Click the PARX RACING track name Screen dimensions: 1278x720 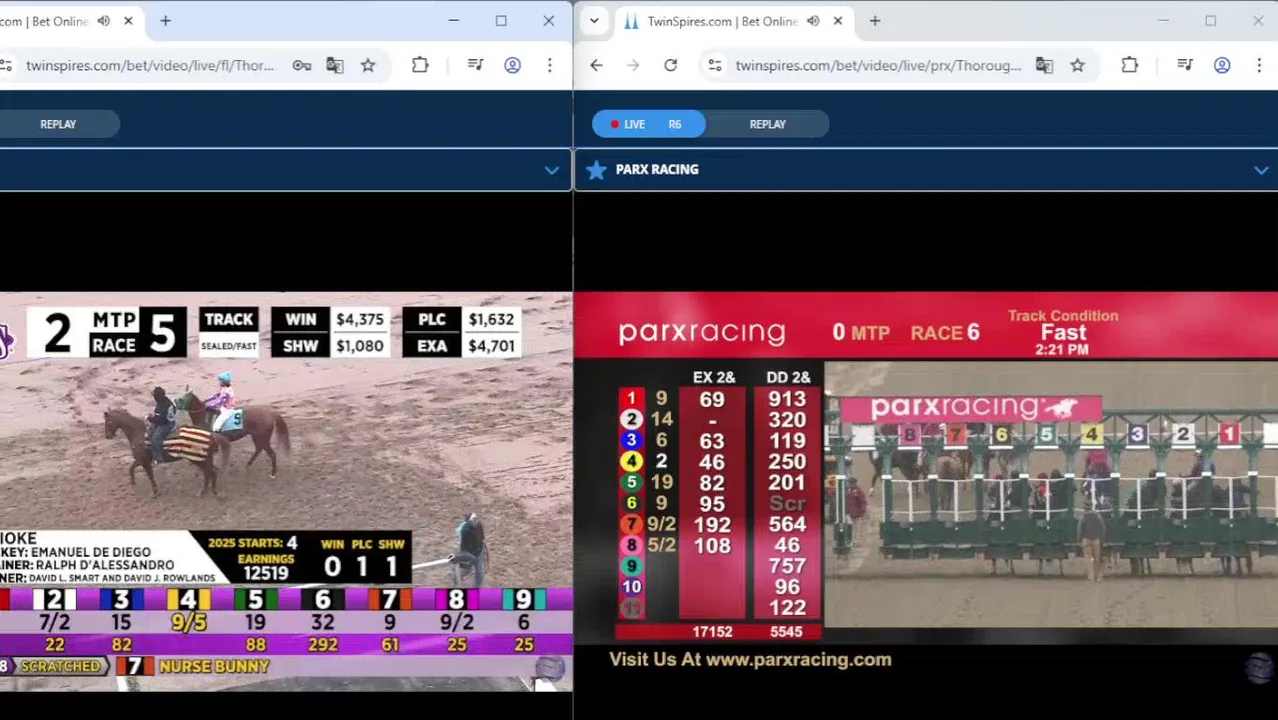(x=657, y=170)
